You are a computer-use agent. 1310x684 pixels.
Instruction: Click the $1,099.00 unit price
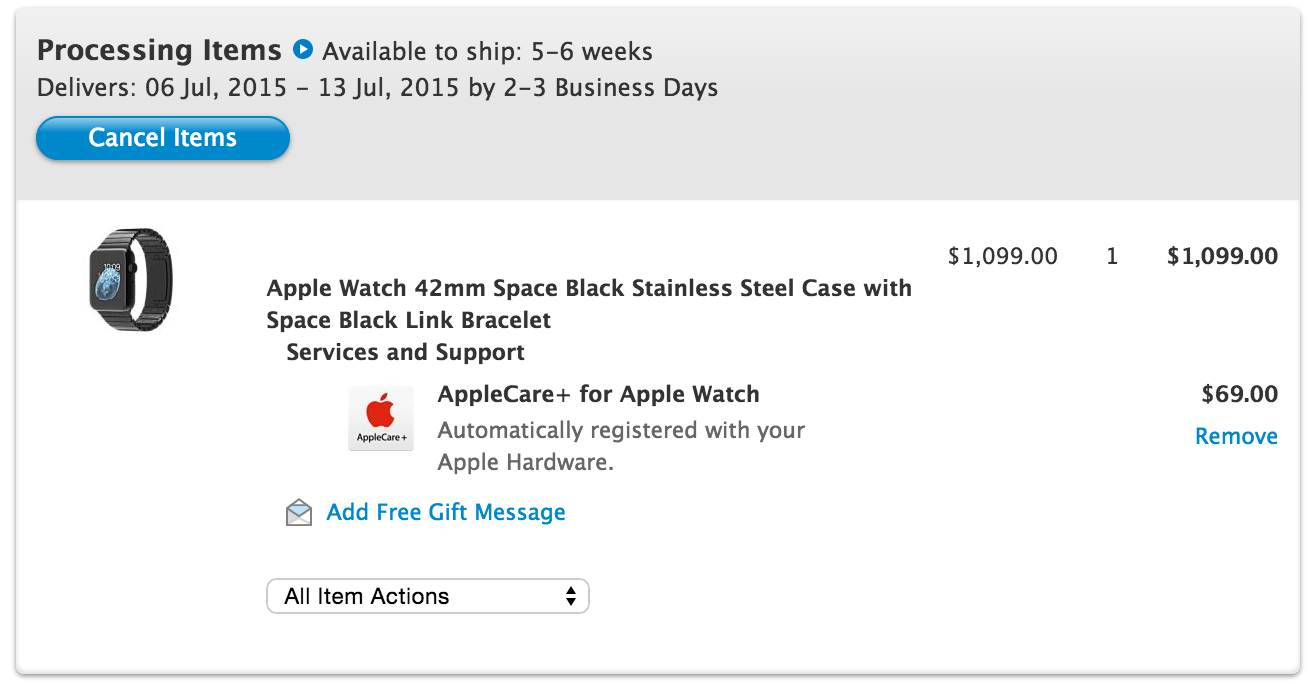[1002, 256]
